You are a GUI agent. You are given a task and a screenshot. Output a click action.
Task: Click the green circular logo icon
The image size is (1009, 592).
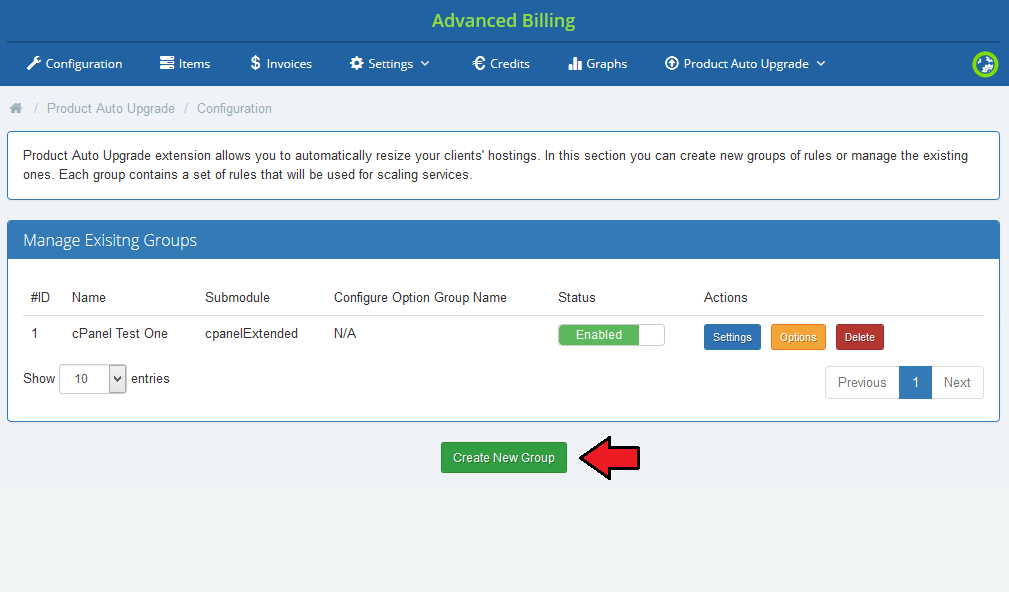point(985,64)
